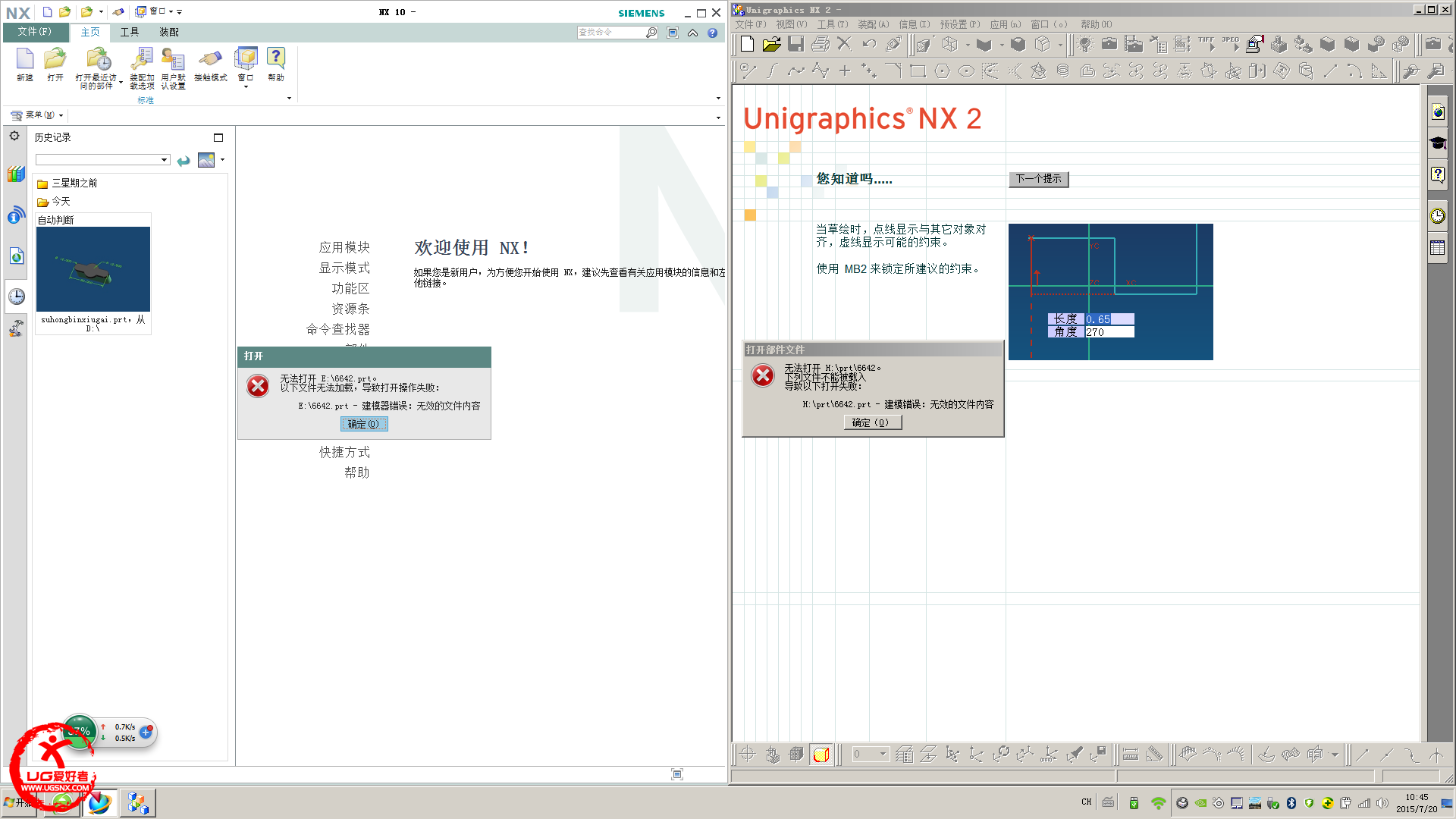The width and height of the screenshot is (1456, 819).
Task: Click the 装配加载选项 assembly load options icon
Action: pos(142,59)
